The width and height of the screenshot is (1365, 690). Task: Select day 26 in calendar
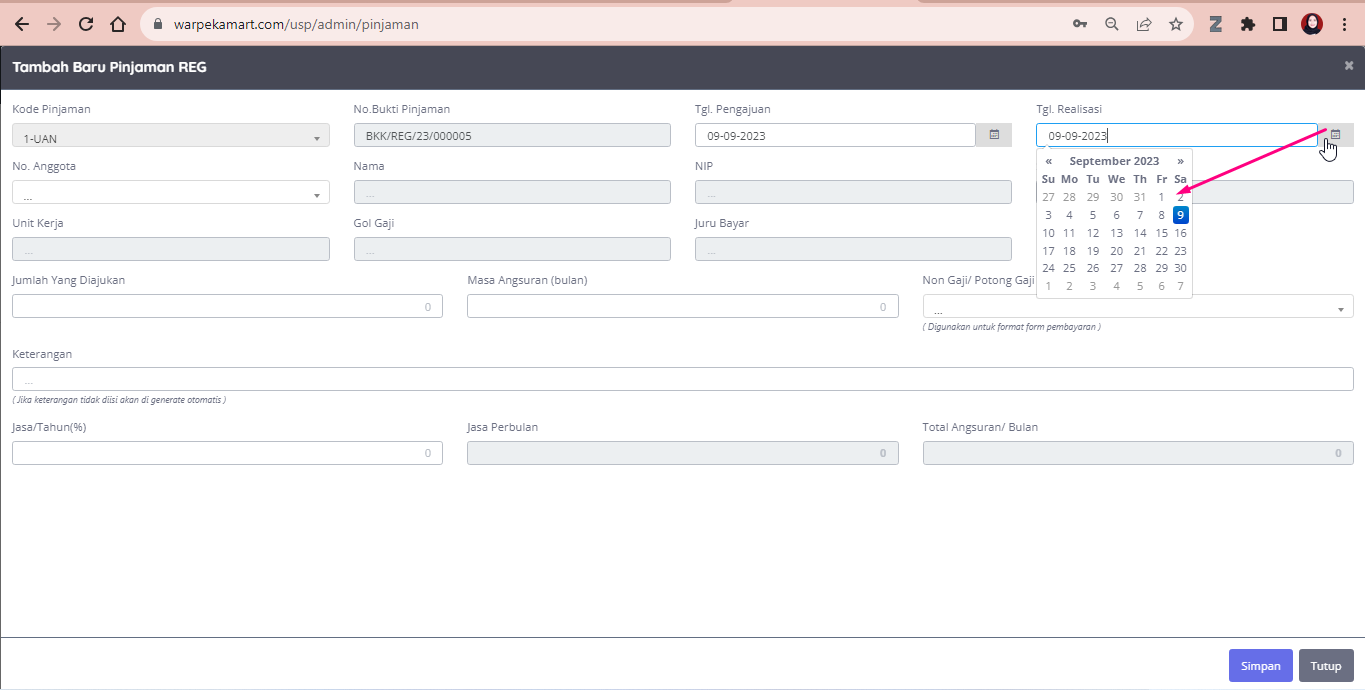(x=1093, y=268)
